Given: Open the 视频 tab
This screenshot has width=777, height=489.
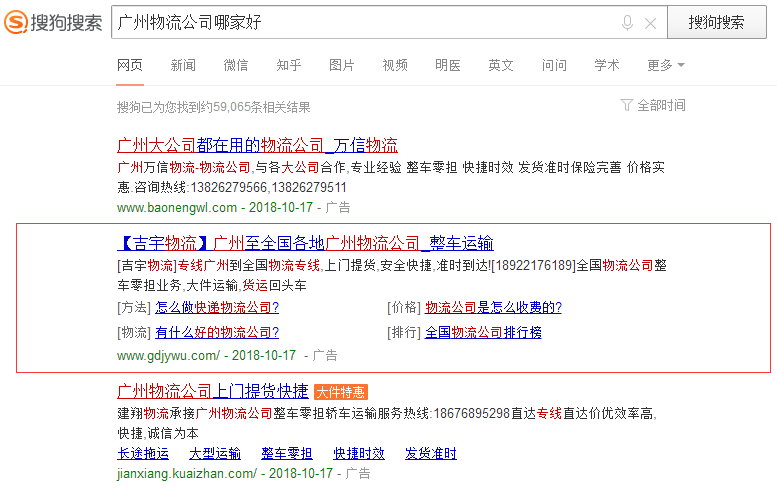Looking at the screenshot, I should [x=395, y=65].
